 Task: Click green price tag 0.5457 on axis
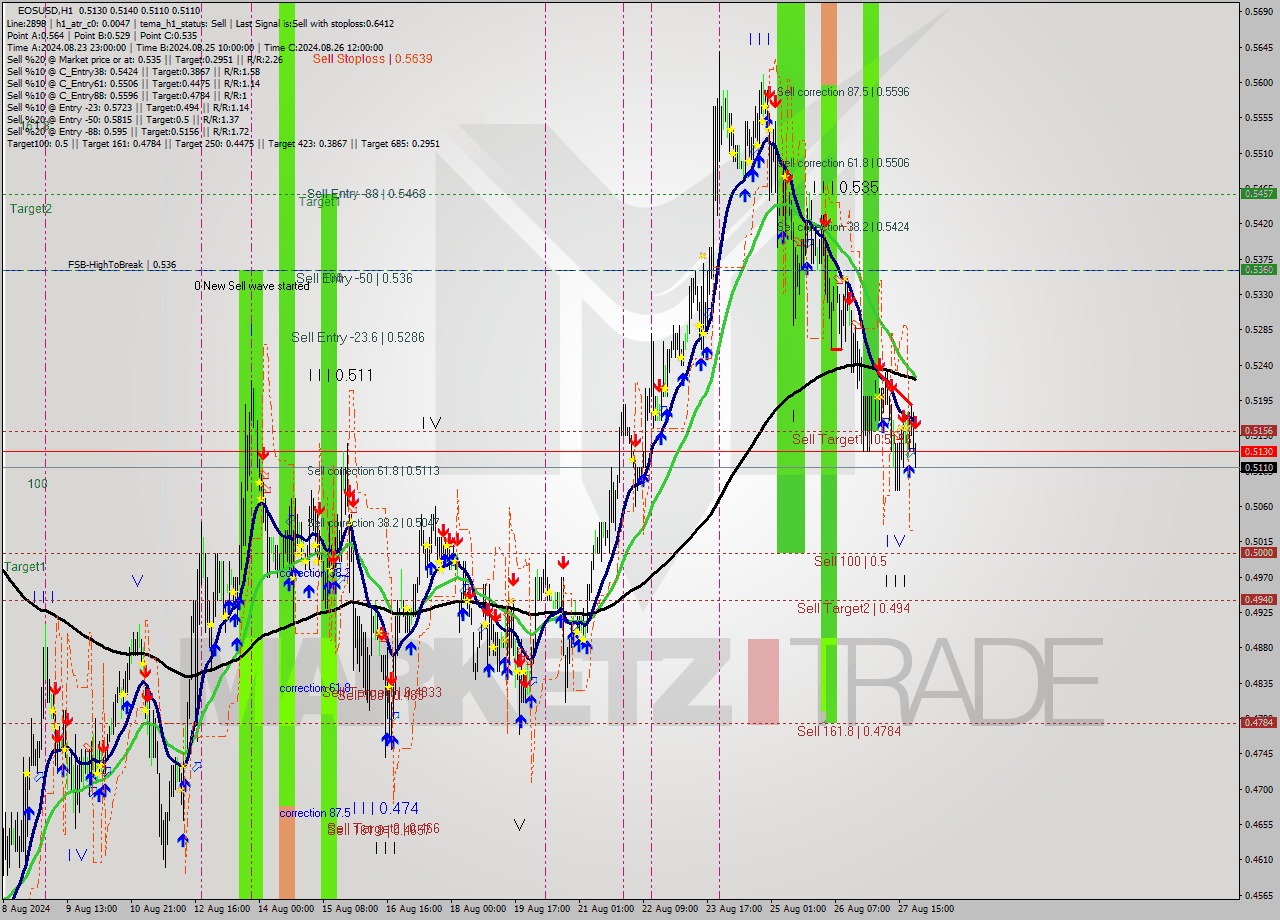click(x=1258, y=193)
